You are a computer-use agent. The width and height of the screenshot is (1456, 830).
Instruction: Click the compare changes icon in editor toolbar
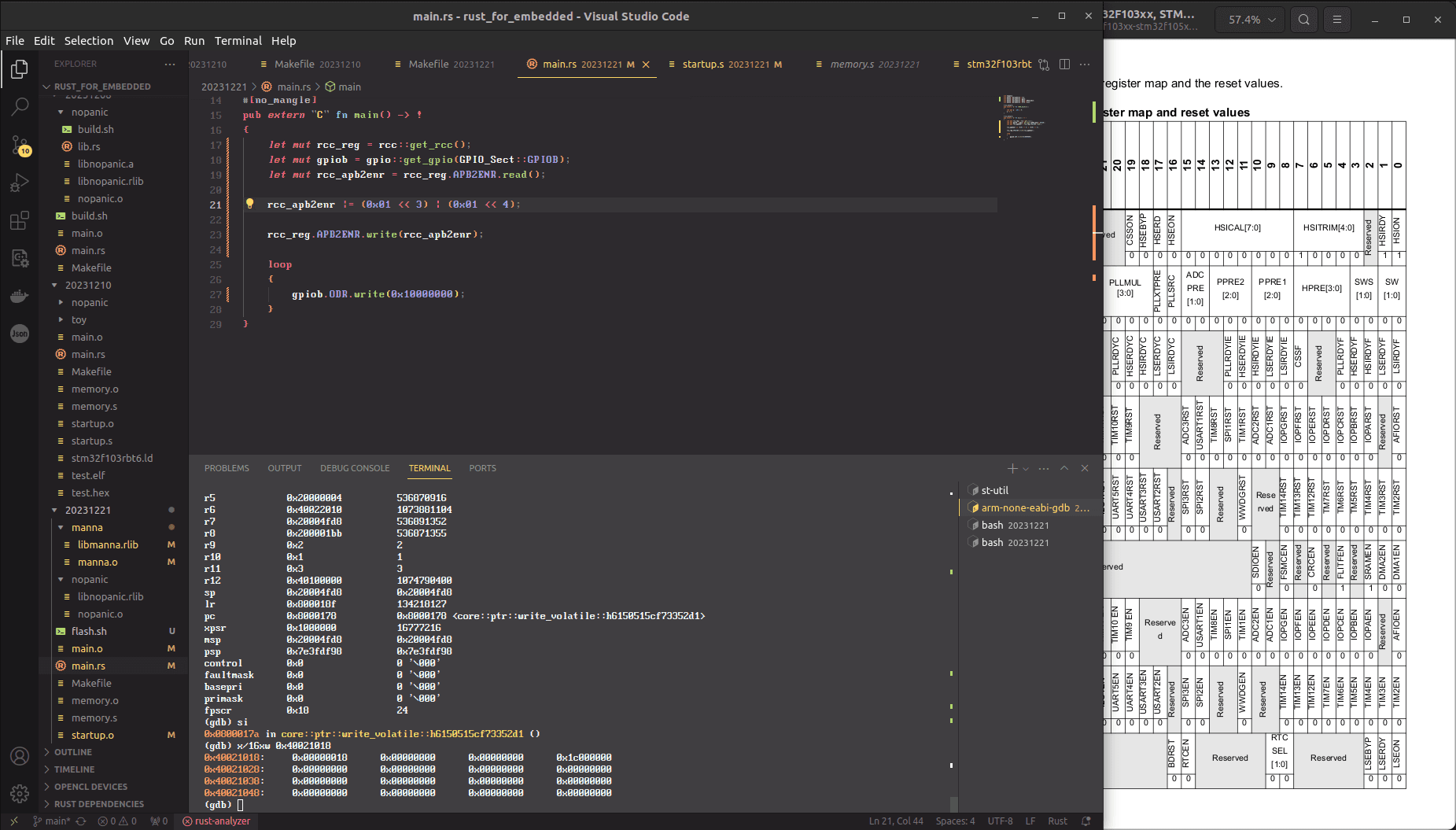pyautogui.click(x=1044, y=65)
